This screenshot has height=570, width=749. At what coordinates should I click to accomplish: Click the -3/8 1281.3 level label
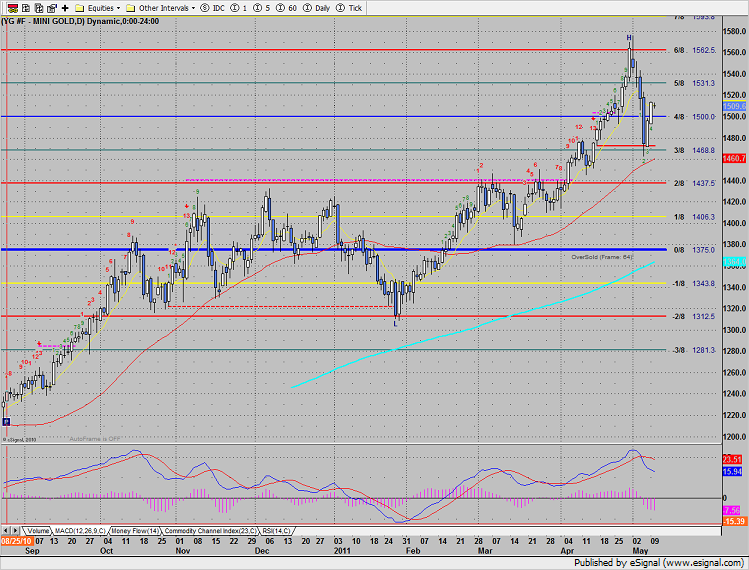click(694, 350)
